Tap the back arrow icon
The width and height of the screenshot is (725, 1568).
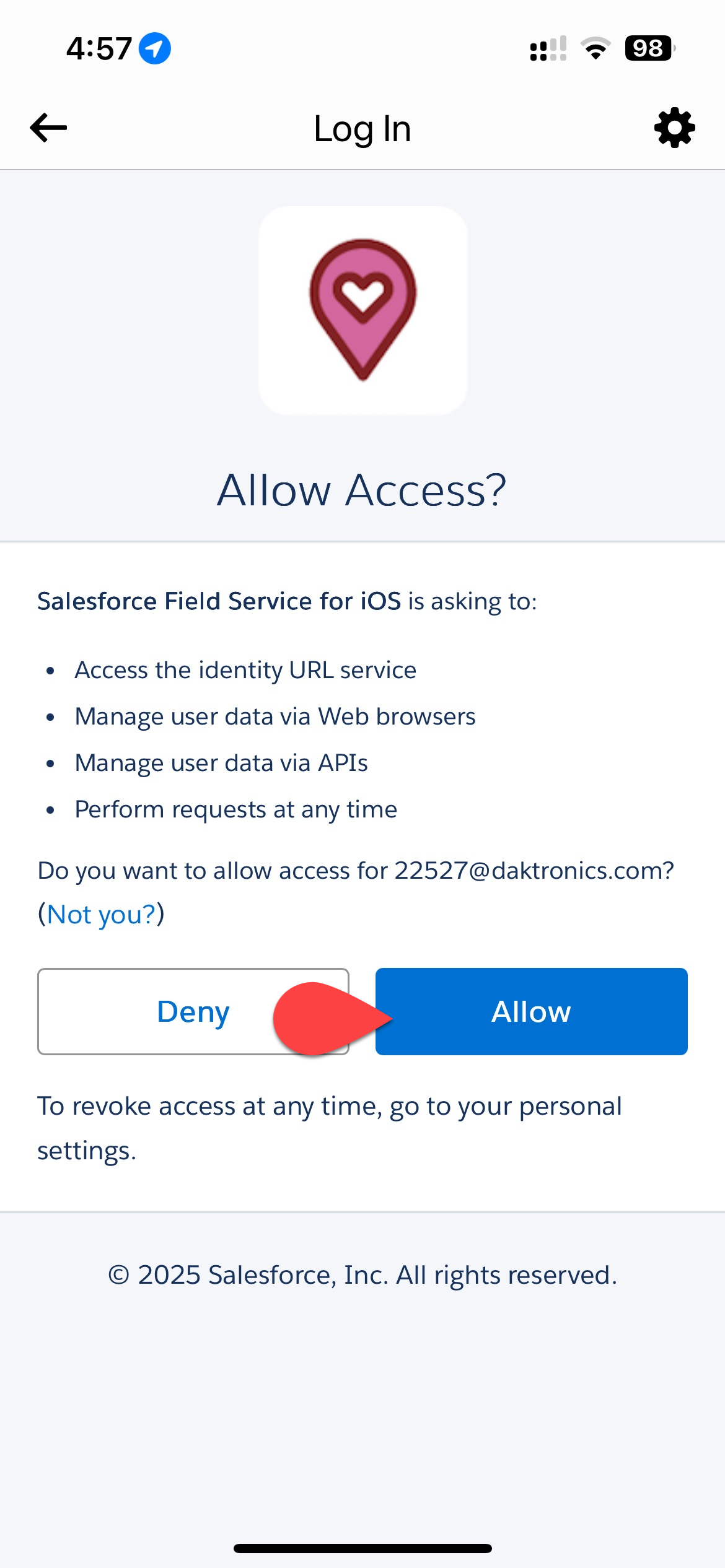pos(48,128)
